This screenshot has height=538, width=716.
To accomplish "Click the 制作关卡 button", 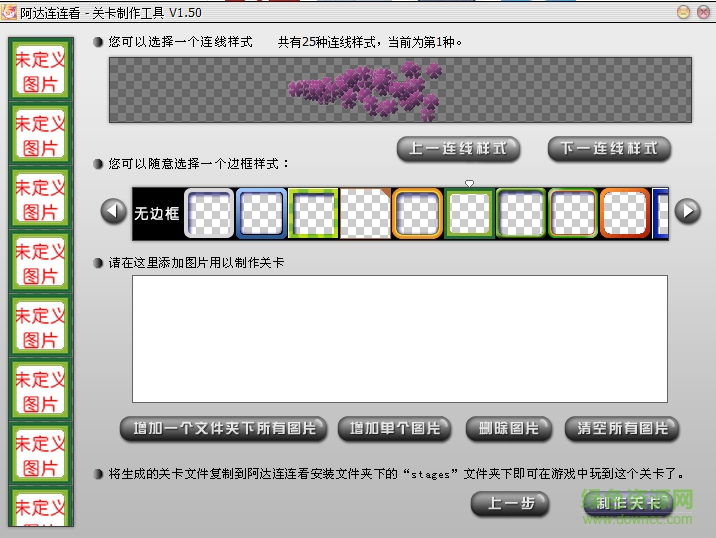I will pos(628,503).
